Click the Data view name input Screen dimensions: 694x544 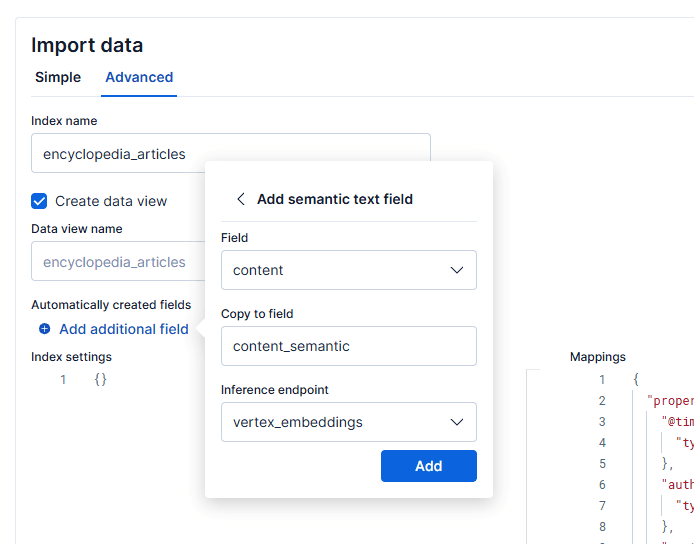point(115,262)
